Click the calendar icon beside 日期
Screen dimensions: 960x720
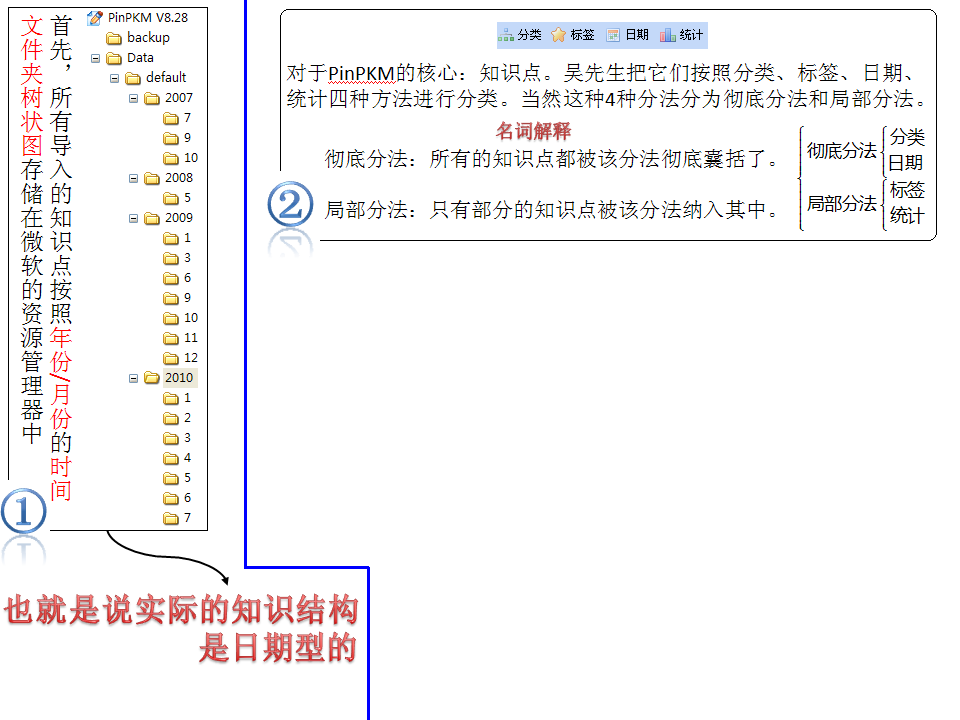pyautogui.click(x=613, y=35)
